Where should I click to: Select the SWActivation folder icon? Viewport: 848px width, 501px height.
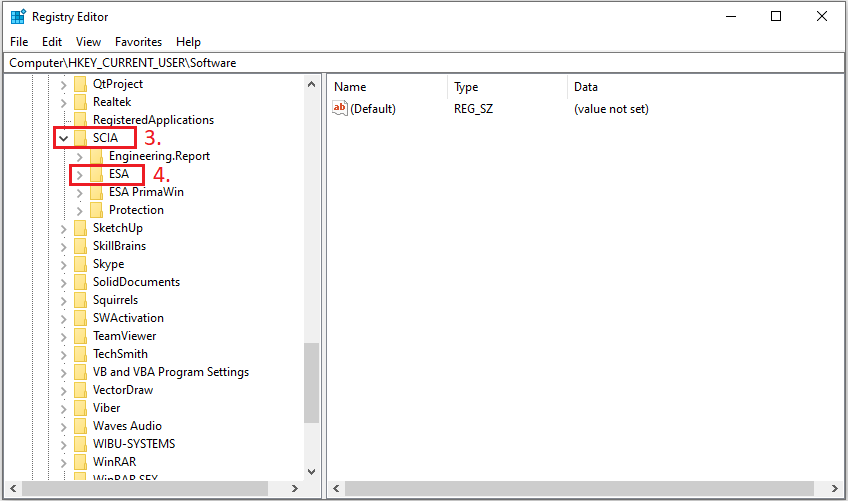point(80,318)
